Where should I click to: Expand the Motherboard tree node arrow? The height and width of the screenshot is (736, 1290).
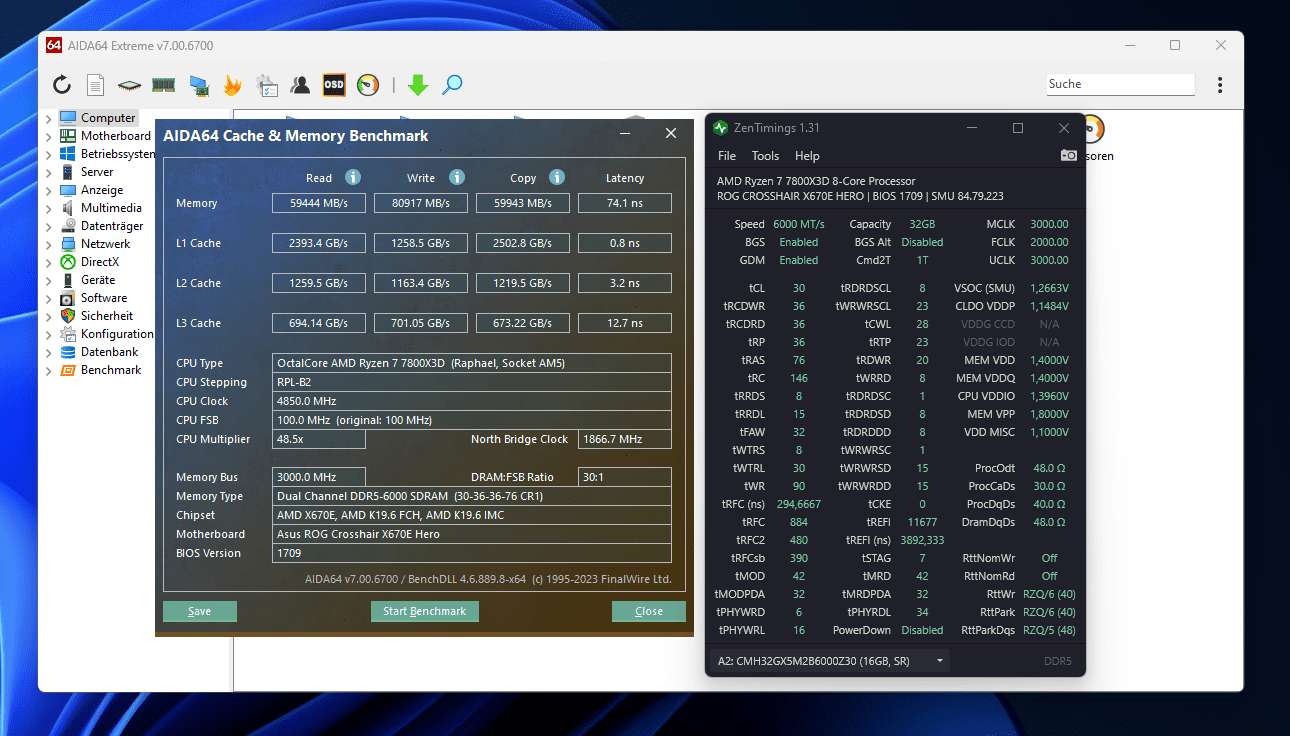tap(48, 136)
